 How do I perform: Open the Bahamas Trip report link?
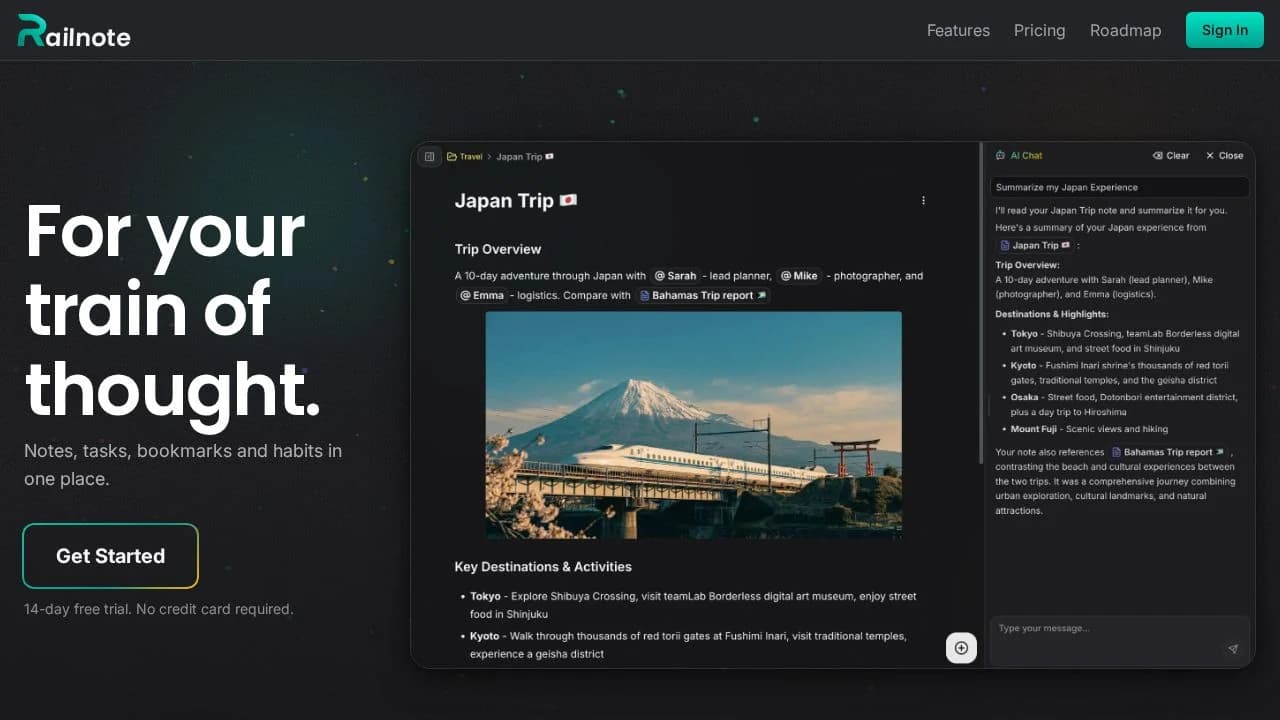point(702,295)
